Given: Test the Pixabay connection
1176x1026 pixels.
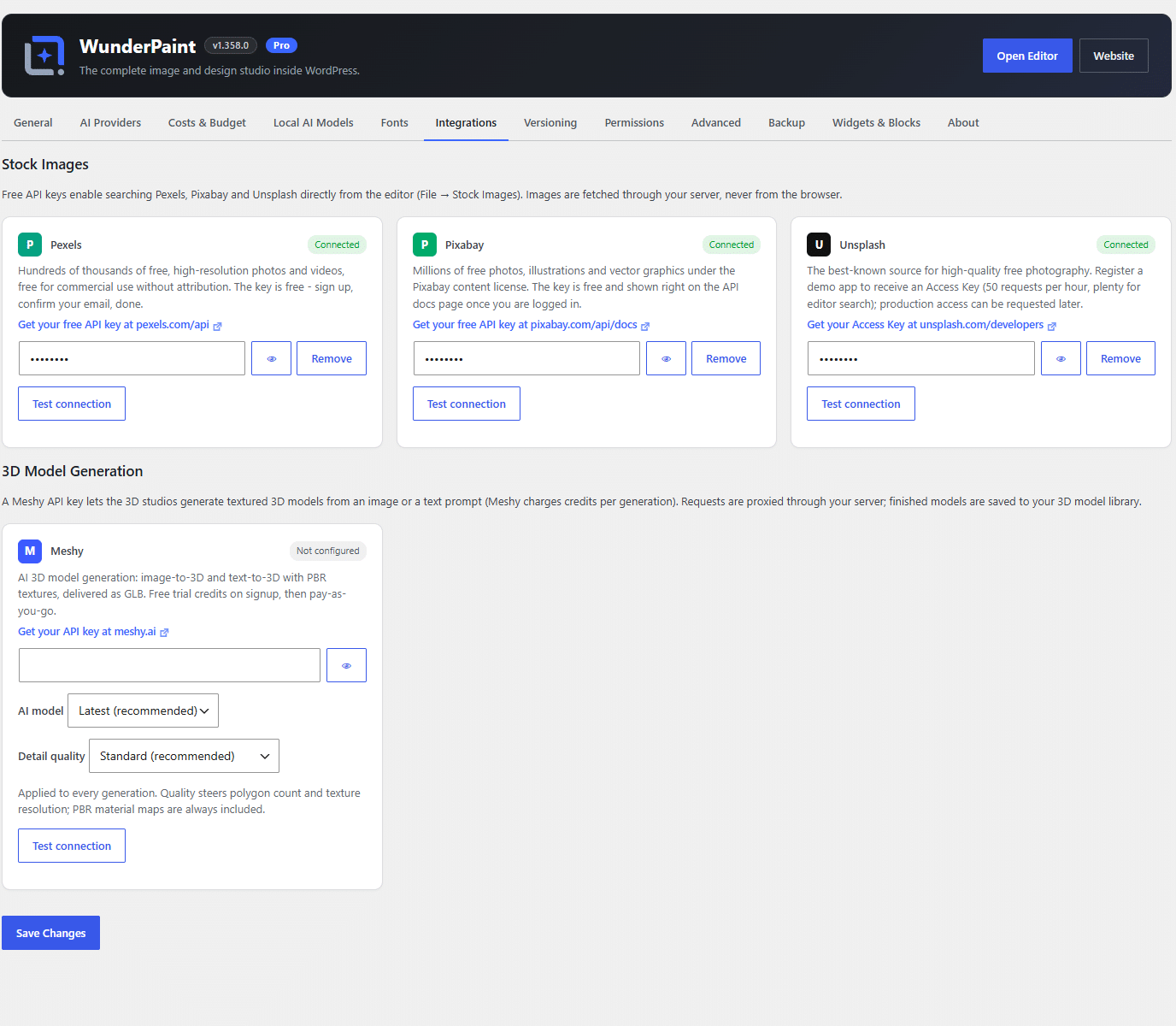Looking at the screenshot, I should pyautogui.click(x=467, y=404).
